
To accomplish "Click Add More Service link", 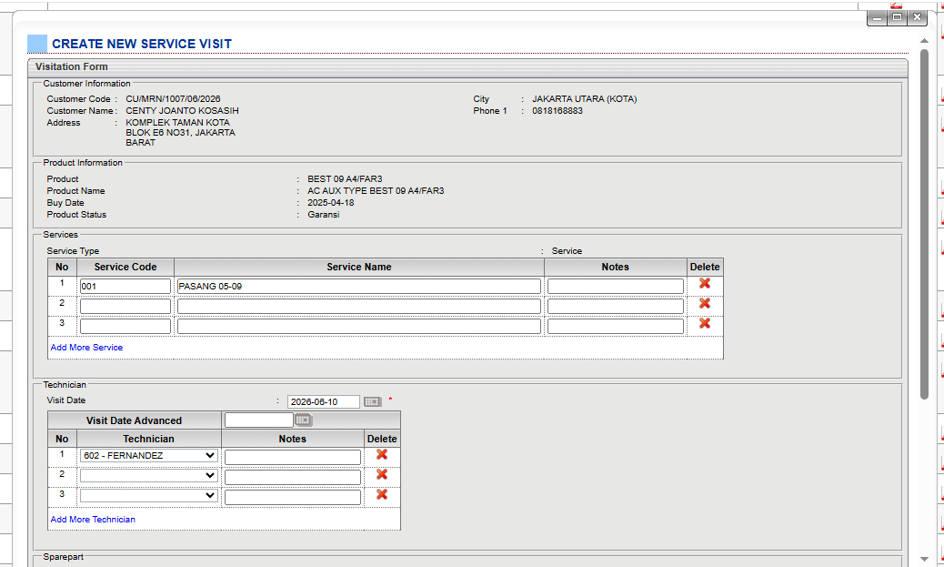I will tap(87, 347).
